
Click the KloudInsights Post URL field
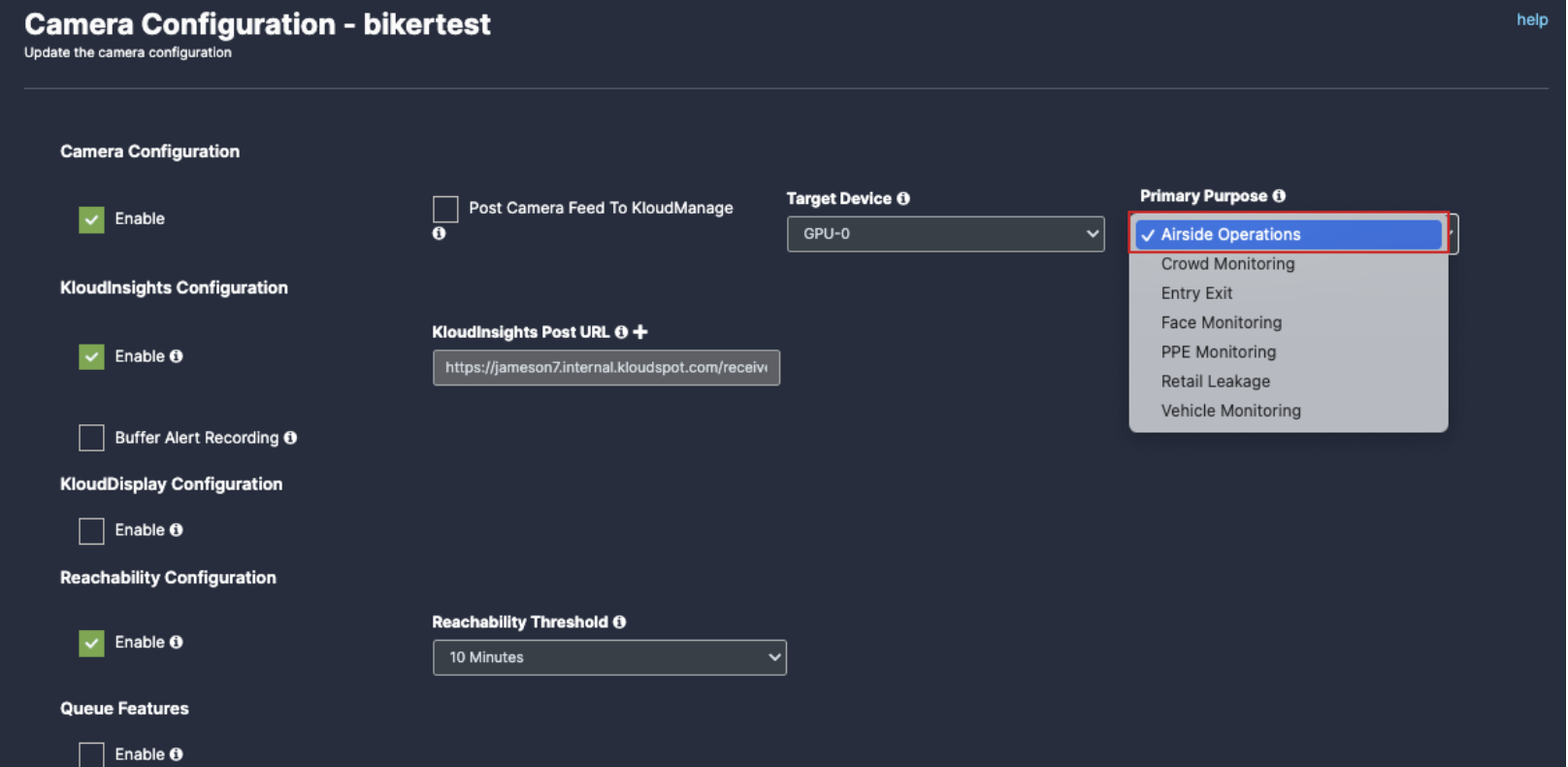[606, 368]
